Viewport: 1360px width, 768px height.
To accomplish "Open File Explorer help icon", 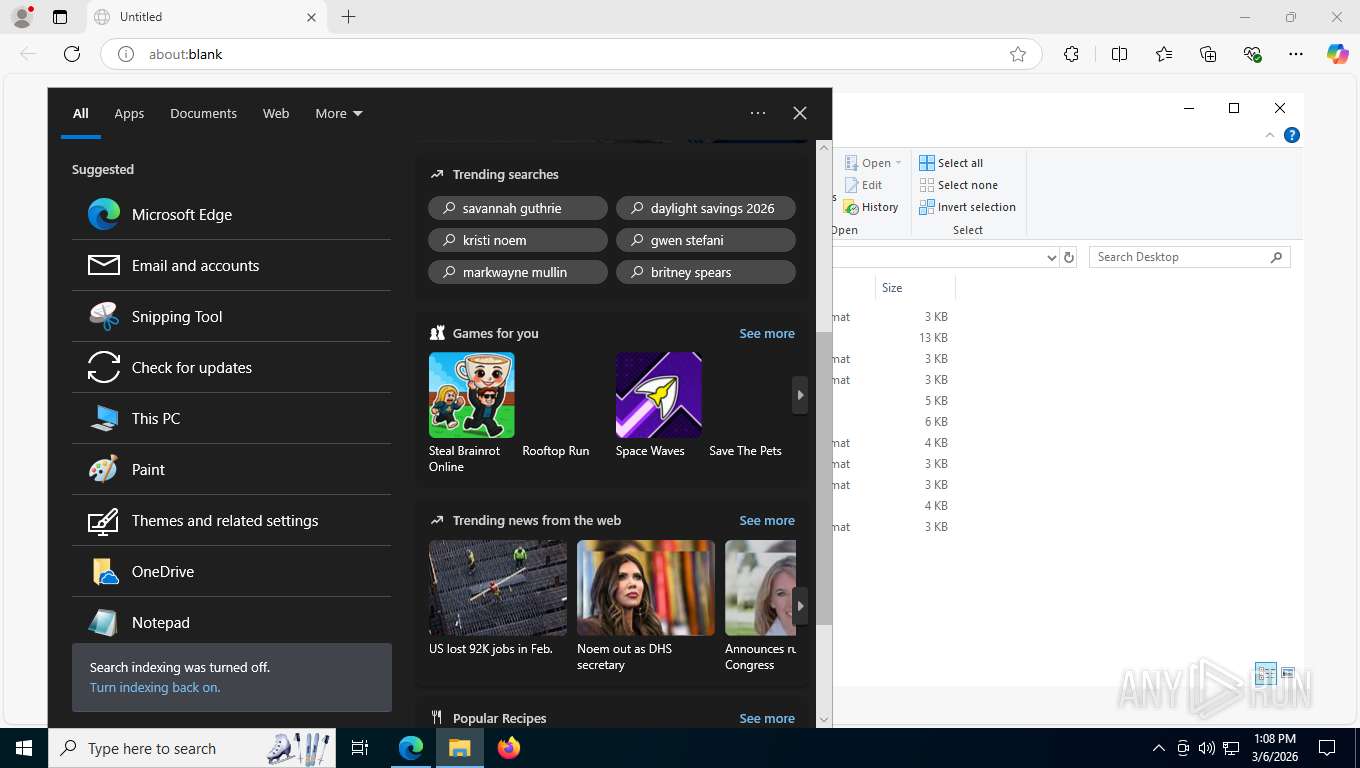I will tap(1292, 135).
